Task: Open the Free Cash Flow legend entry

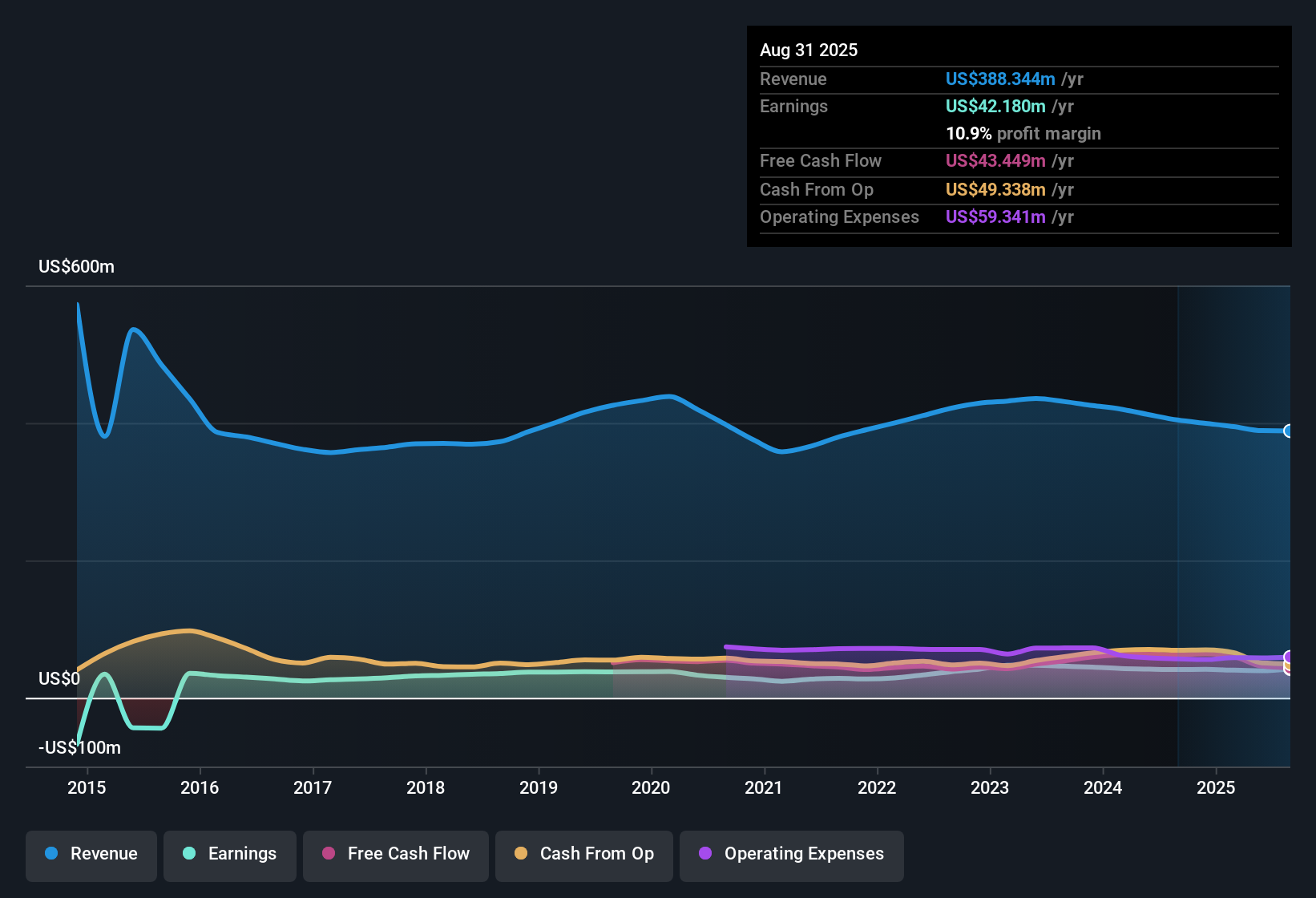Action: tap(395, 855)
